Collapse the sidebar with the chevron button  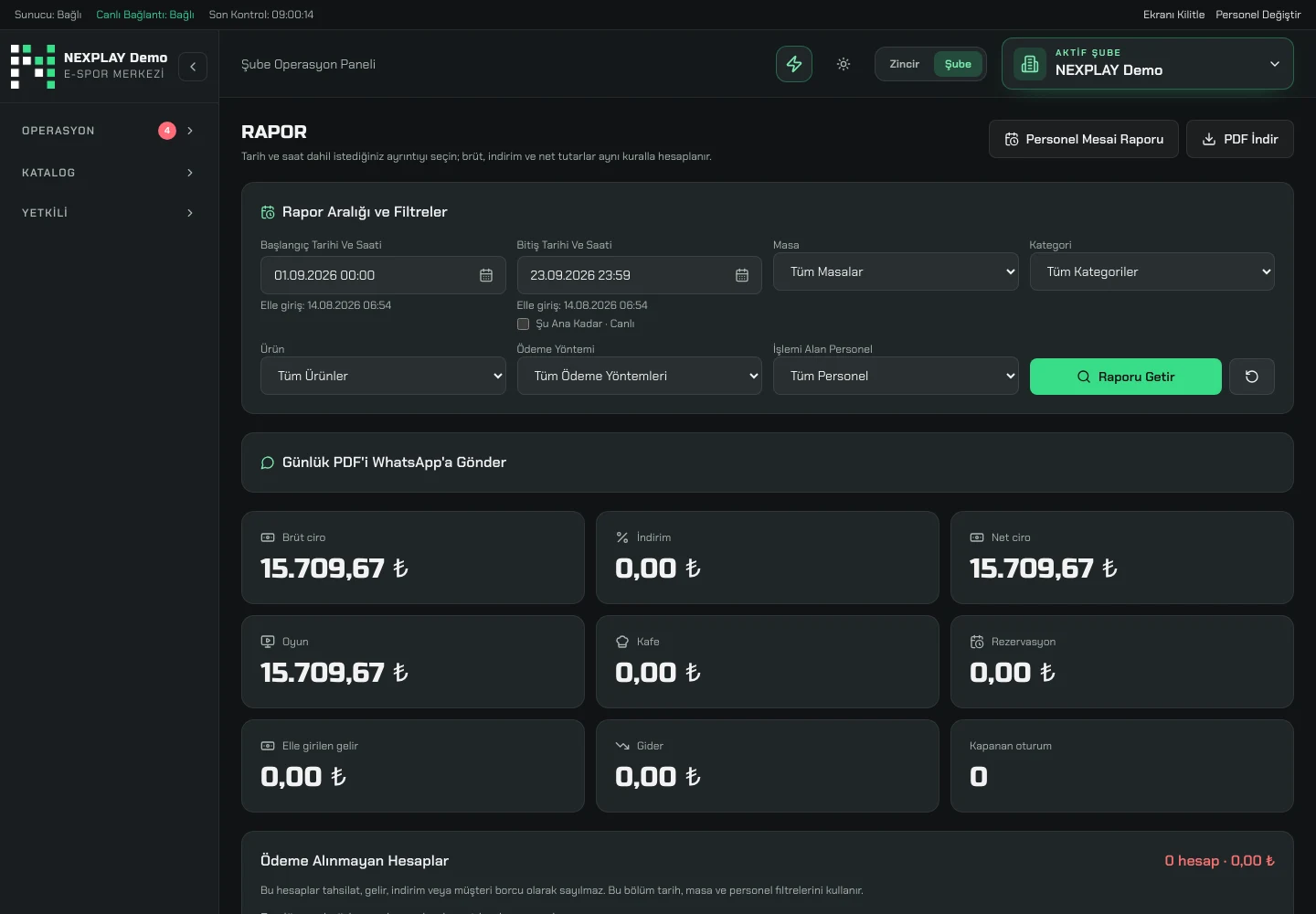tap(193, 67)
